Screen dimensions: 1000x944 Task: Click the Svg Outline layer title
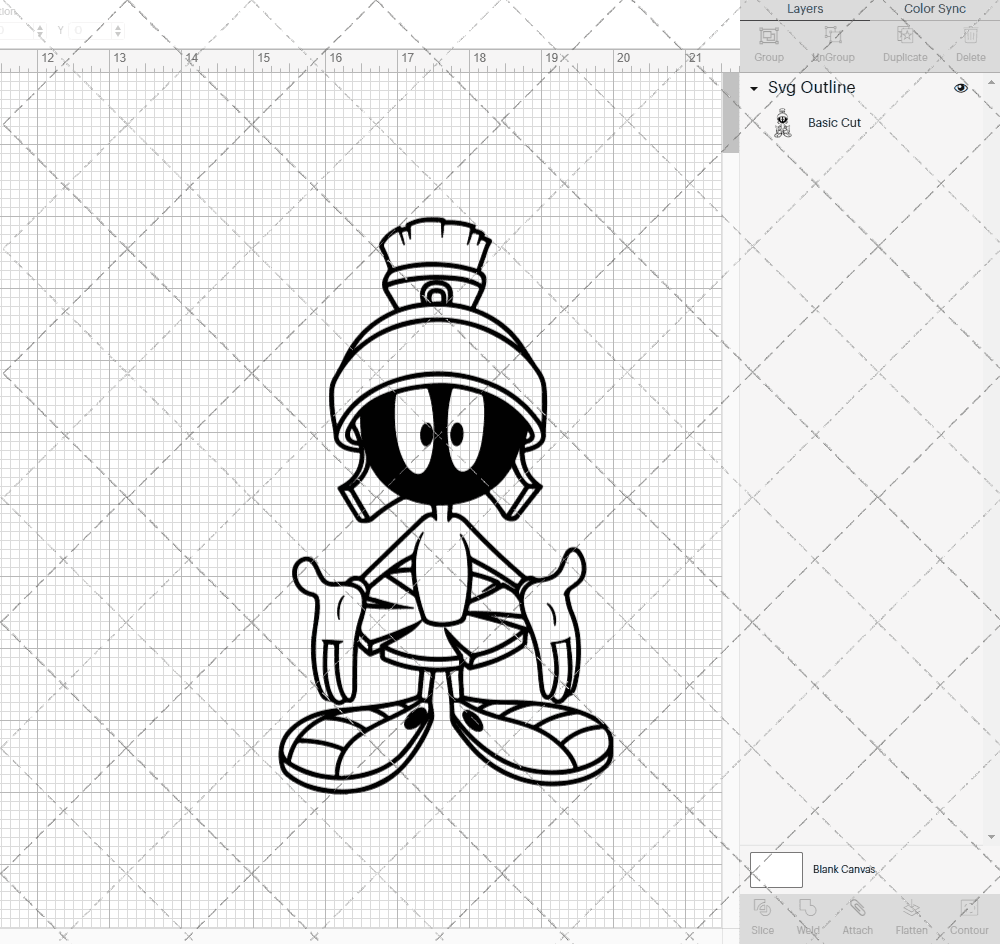(811, 87)
